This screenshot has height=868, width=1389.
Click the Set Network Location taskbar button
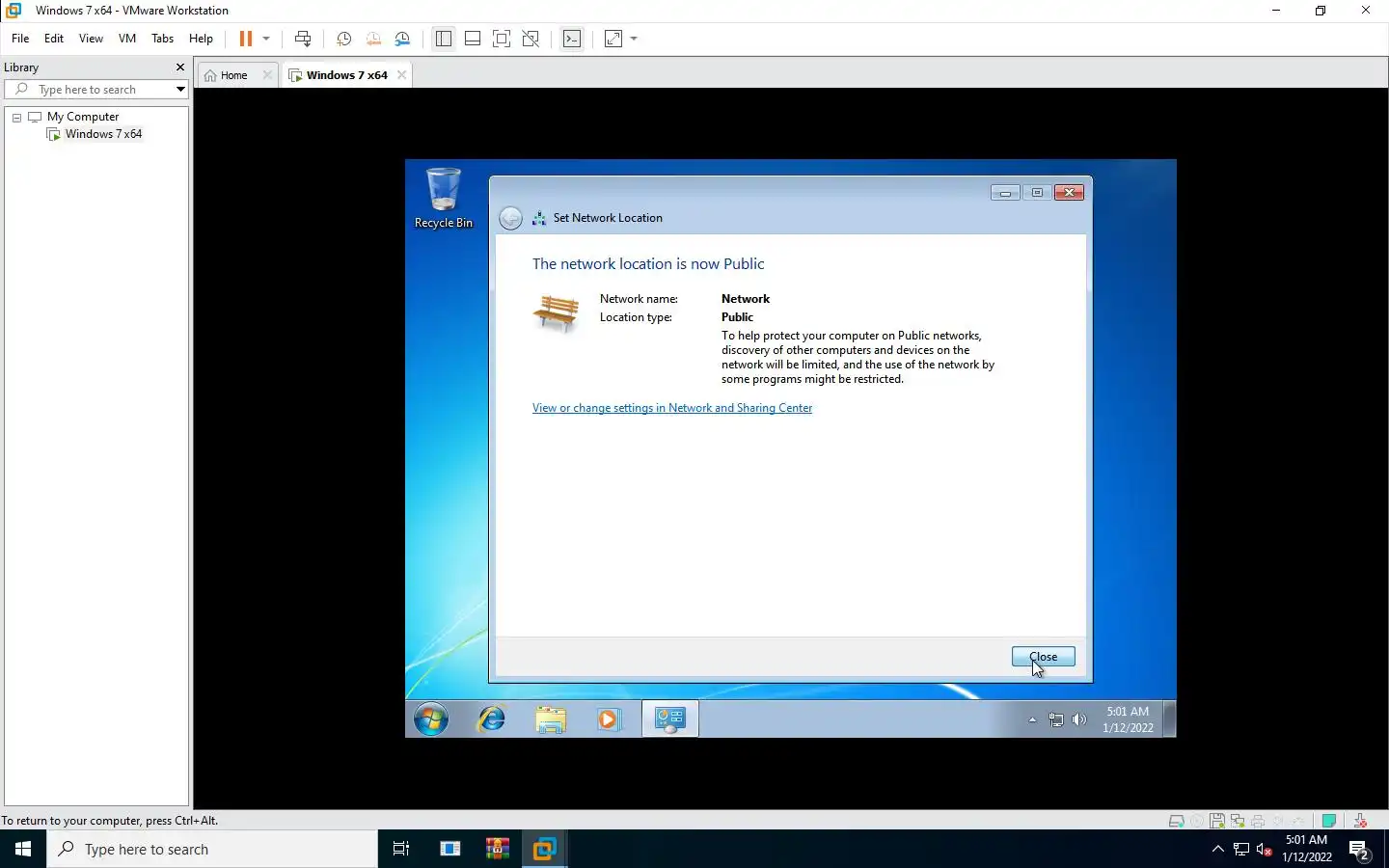coord(670,719)
